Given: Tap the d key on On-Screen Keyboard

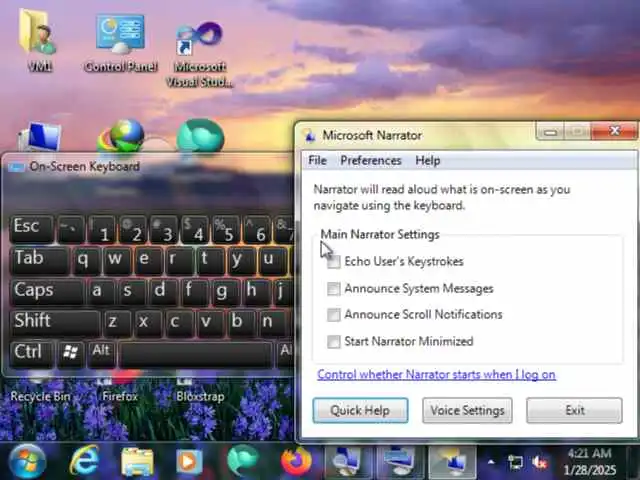Looking at the screenshot, I should pos(161,291).
